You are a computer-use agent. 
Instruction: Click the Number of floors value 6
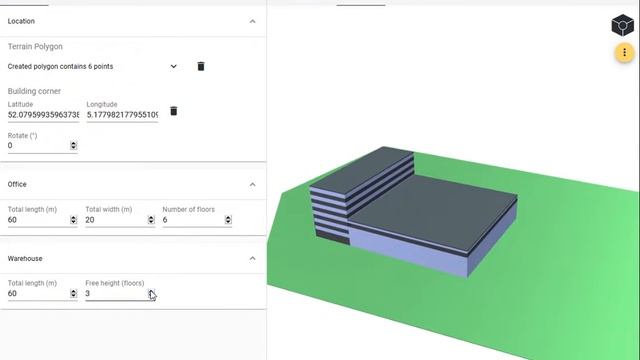(165, 220)
